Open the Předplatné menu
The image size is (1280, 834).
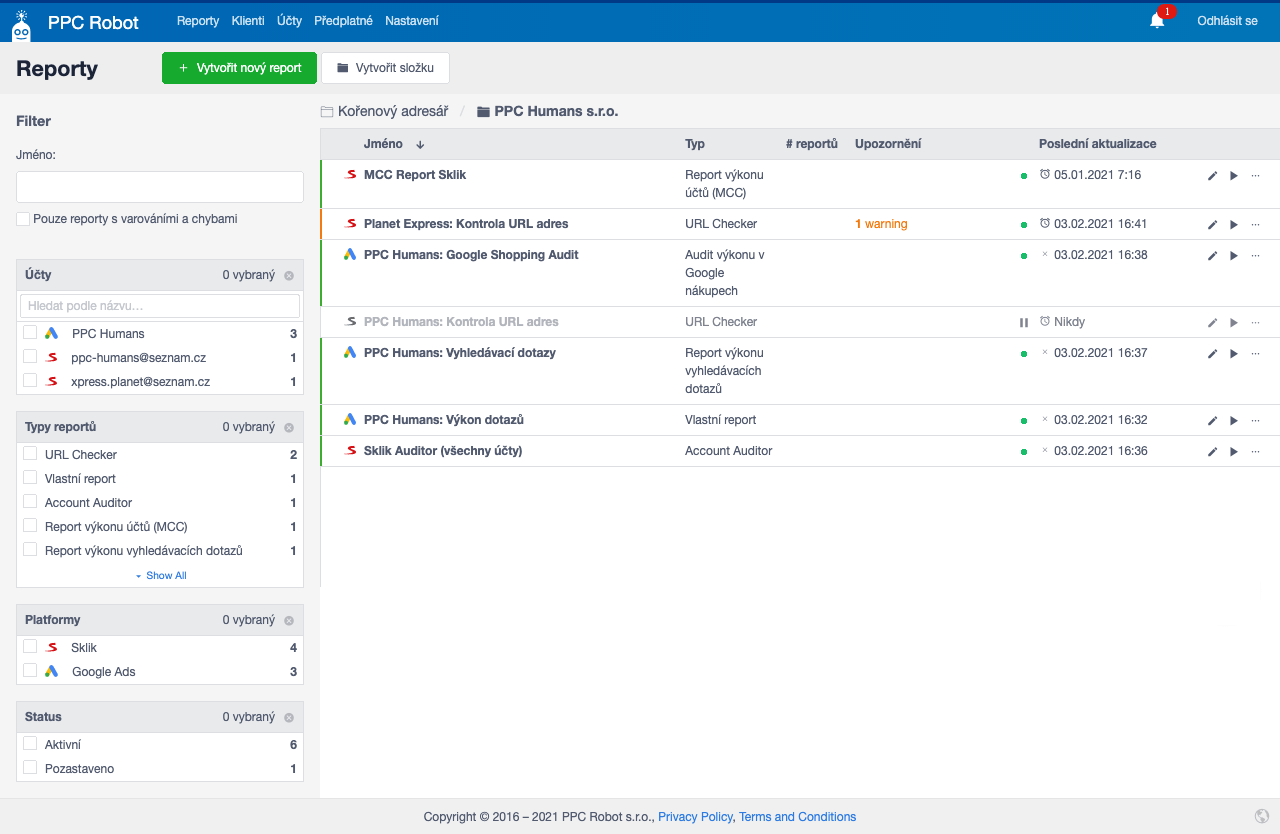[344, 21]
